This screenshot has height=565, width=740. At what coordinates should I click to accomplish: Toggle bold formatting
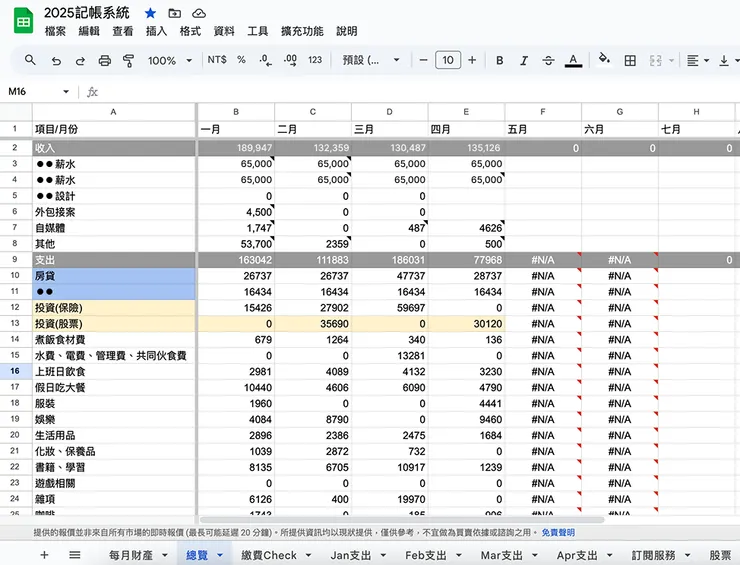point(500,60)
